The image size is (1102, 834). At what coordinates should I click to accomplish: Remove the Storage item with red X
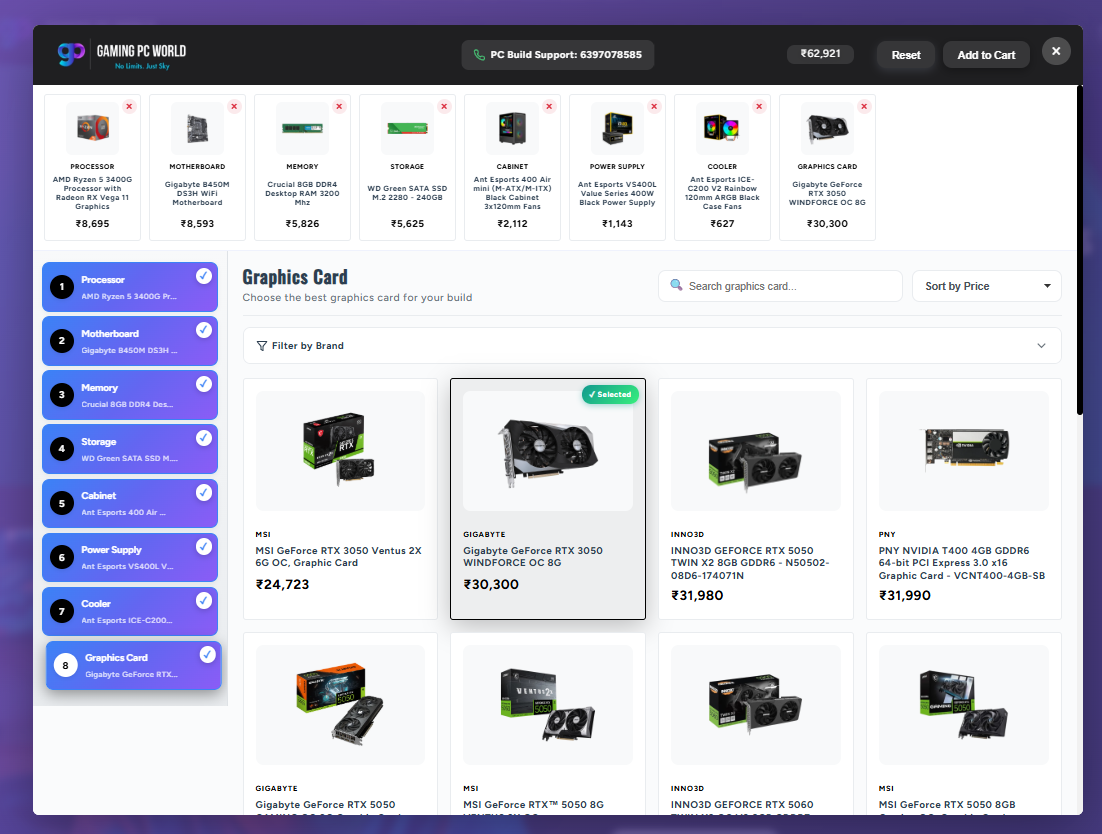pyautogui.click(x=444, y=106)
